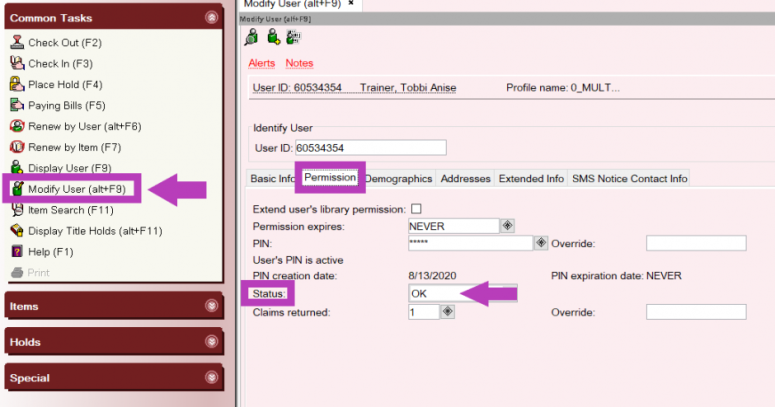Check Extend user's library permission box
Viewport: 775px width, 407px height.
416,209
